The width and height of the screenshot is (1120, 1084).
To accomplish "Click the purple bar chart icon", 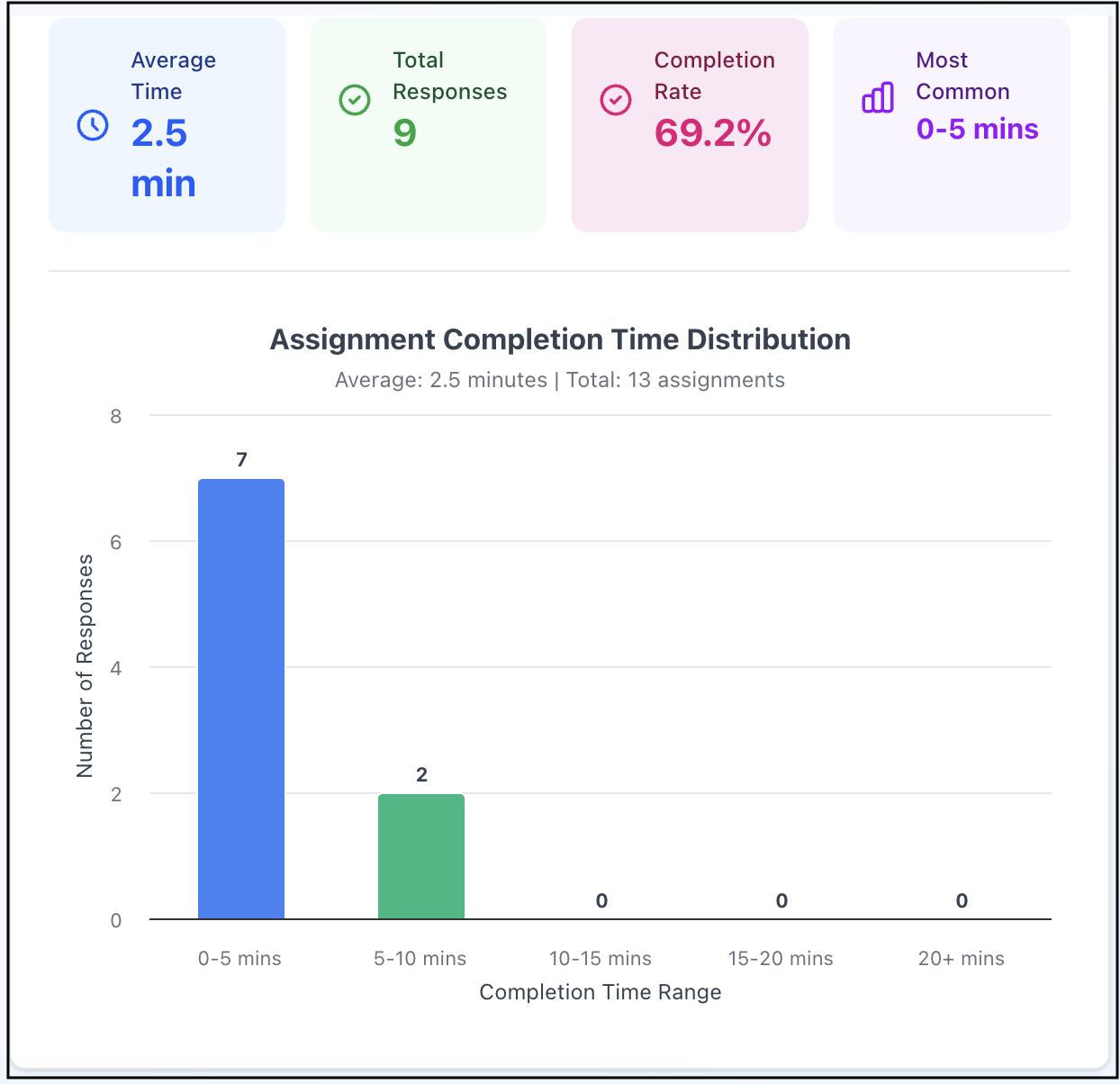I will tap(878, 97).
